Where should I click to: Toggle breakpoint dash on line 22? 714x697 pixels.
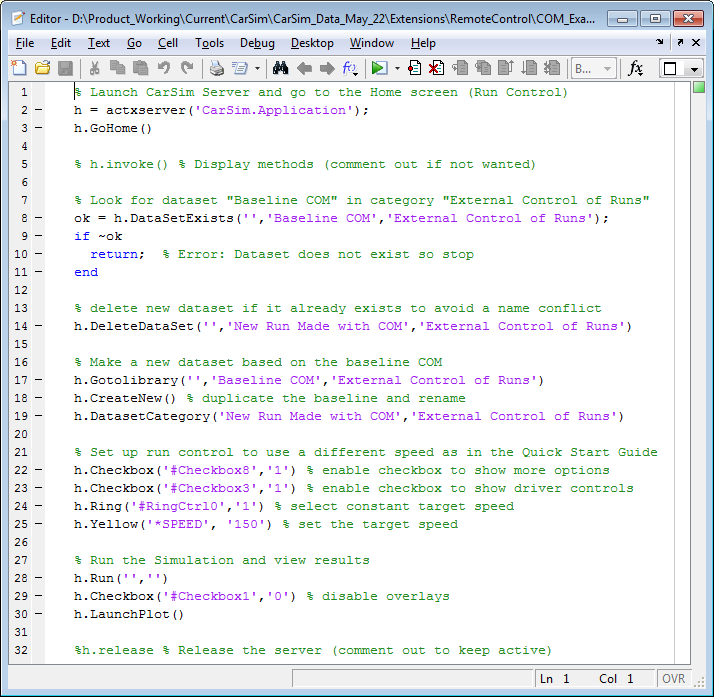pyautogui.click(x=39, y=469)
